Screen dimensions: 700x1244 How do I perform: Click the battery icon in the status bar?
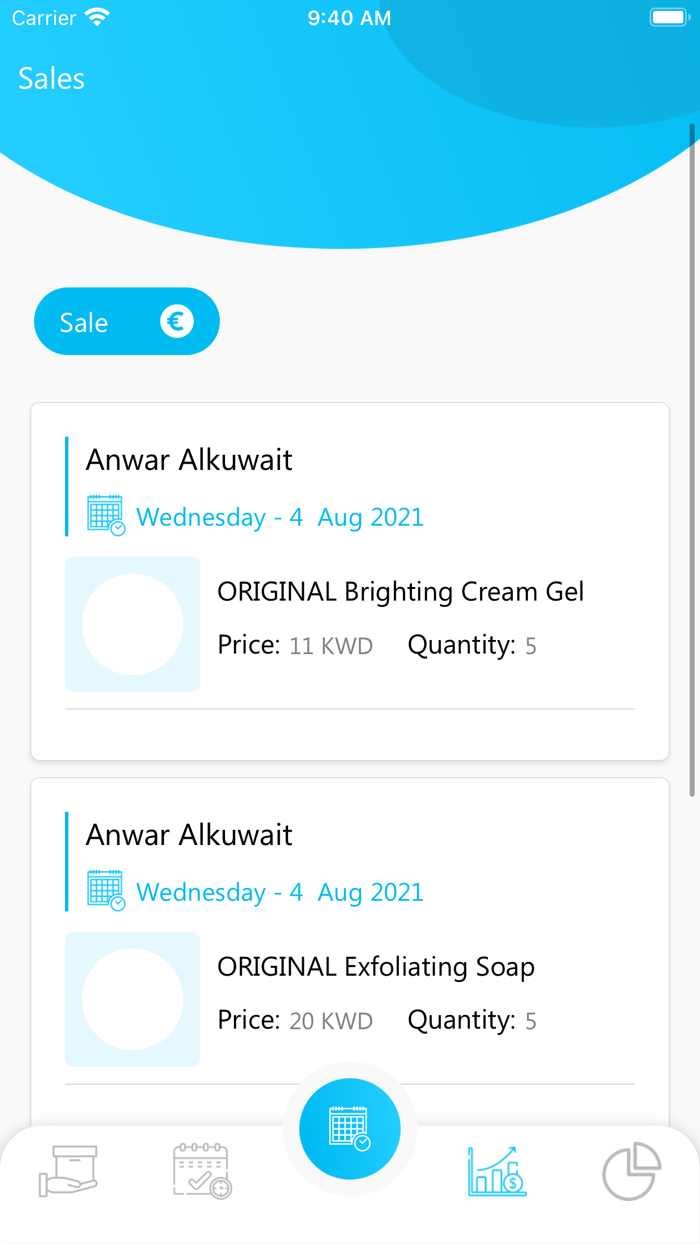click(668, 16)
